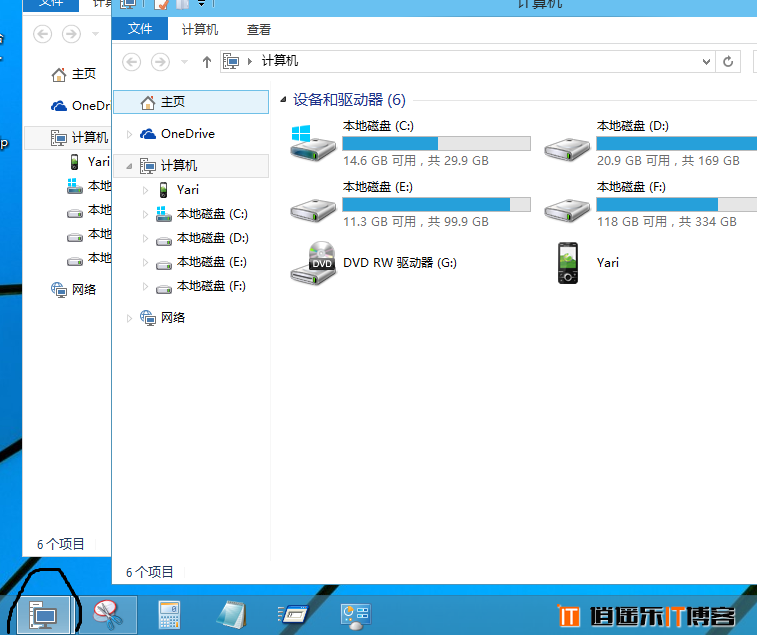
Task: Collapse the 设备和驱动器 group header
Action: click(x=283, y=100)
